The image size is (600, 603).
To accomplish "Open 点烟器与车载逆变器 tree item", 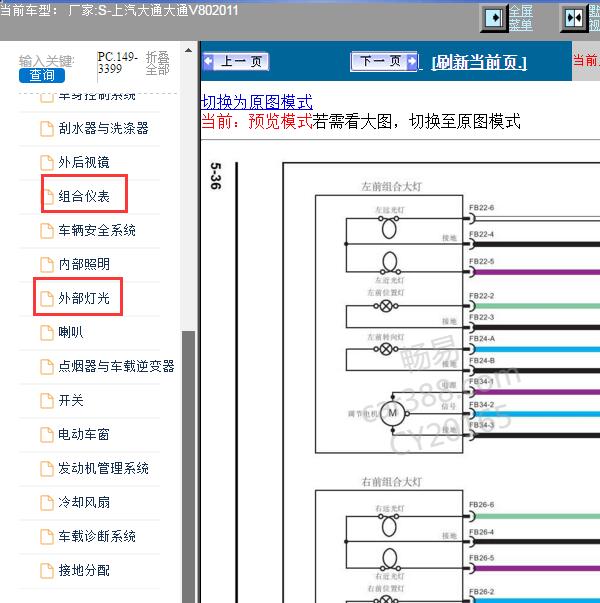I will coord(116,366).
